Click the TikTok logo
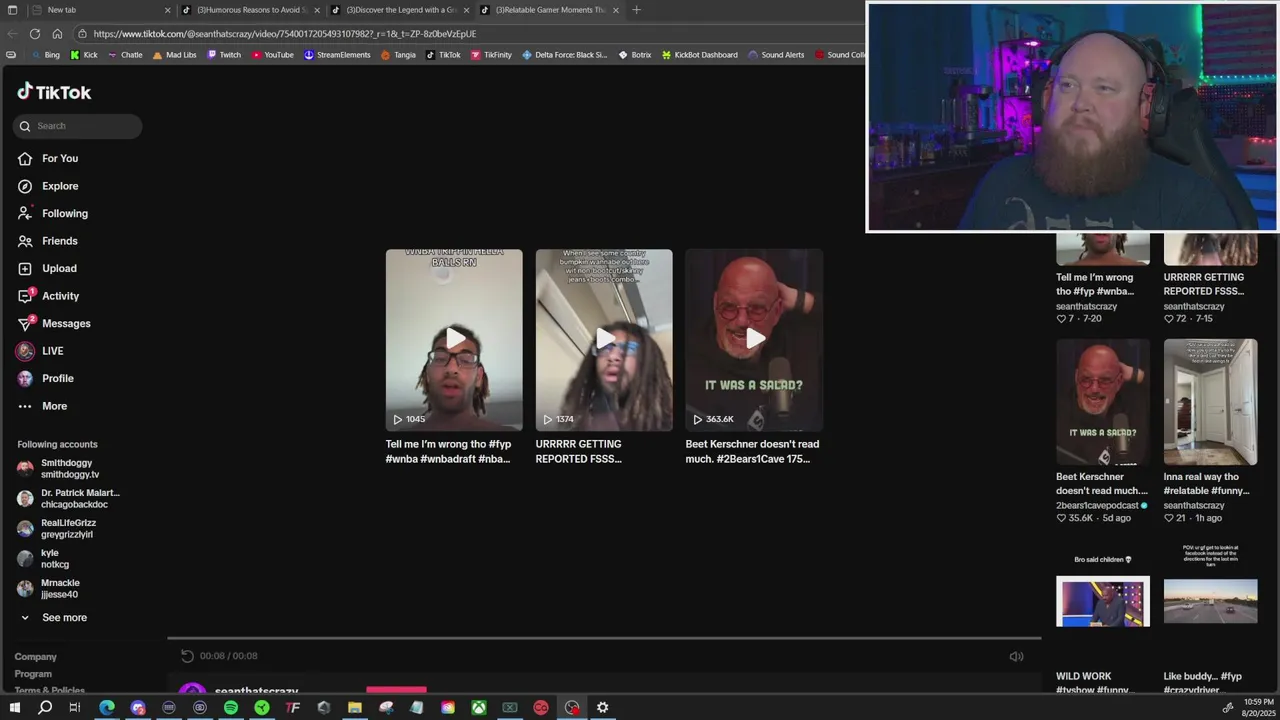Image resolution: width=1280 pixels, height=720 pixels. [54, 92]
